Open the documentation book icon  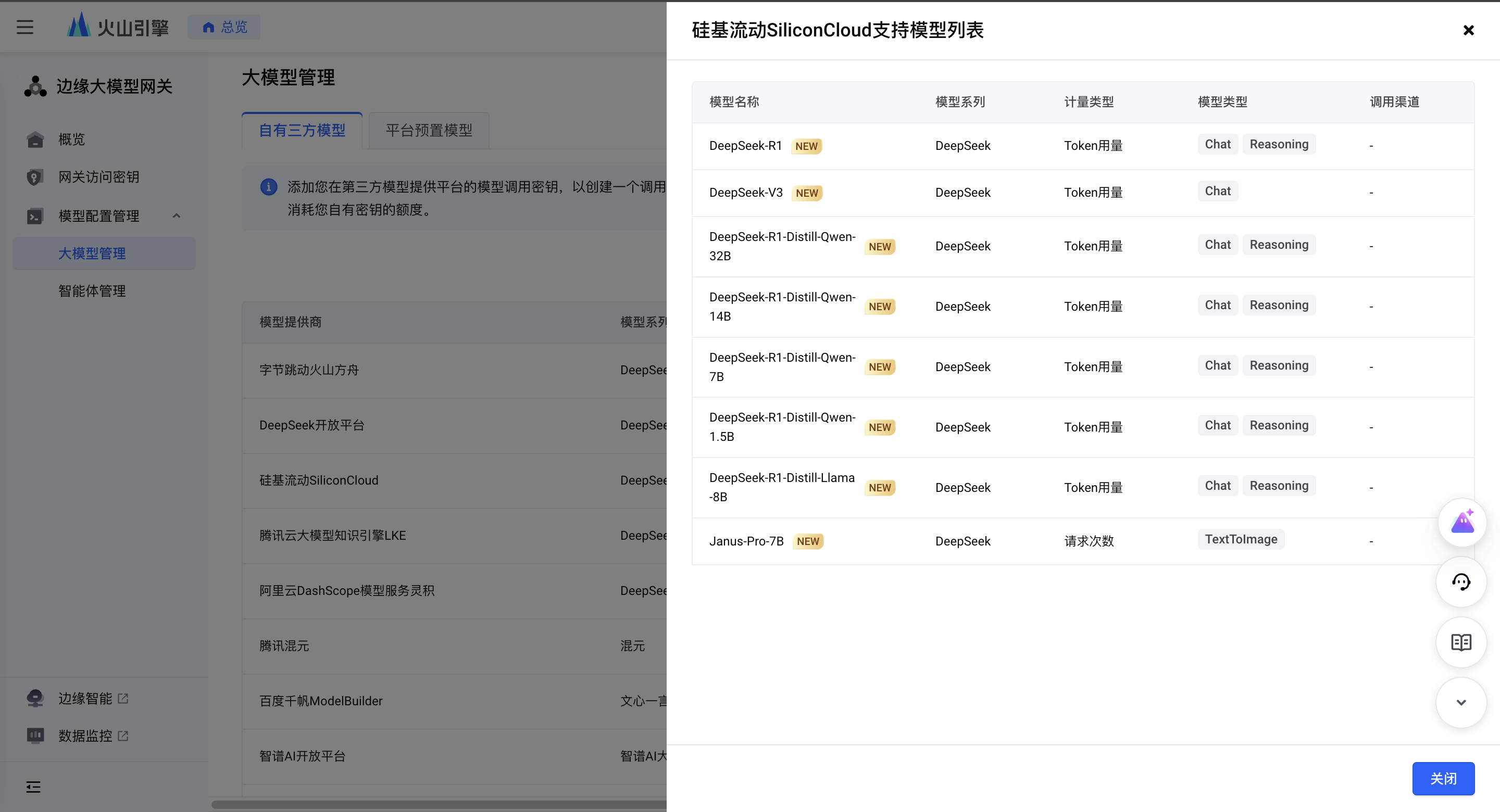pos(1461,643)
